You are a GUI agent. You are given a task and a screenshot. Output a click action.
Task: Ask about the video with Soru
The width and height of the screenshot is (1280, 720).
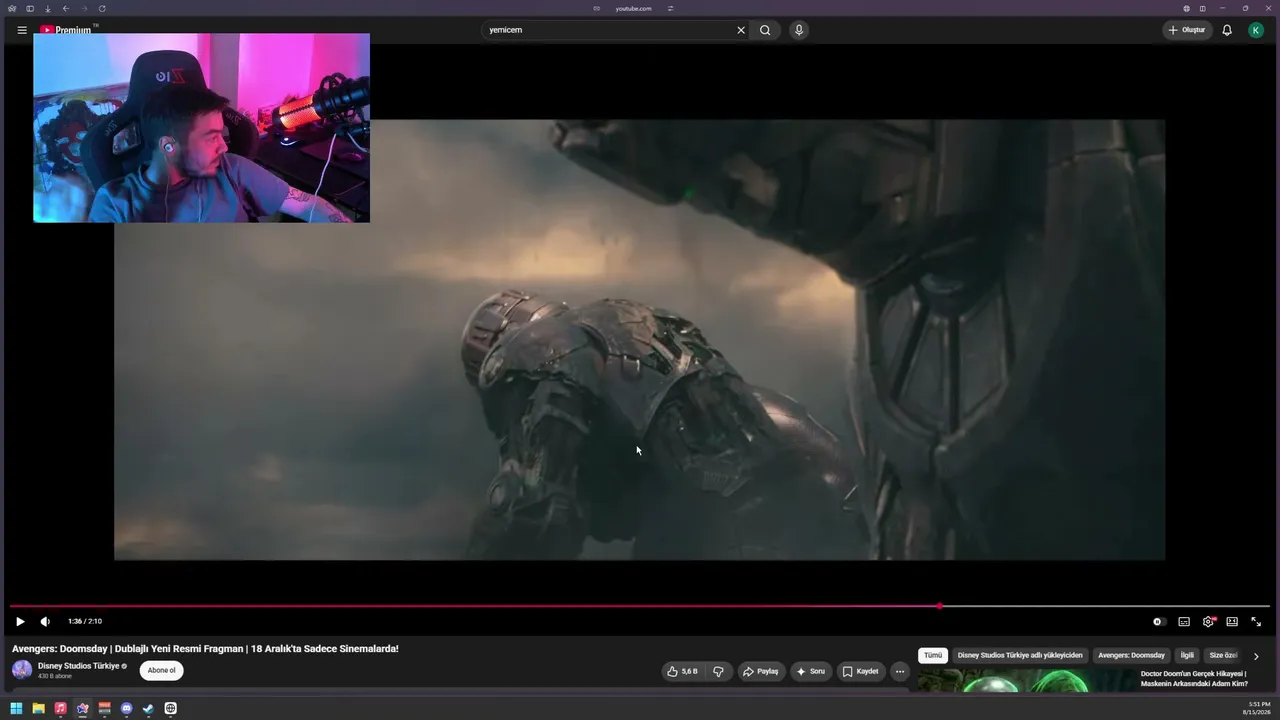point(811,671)
